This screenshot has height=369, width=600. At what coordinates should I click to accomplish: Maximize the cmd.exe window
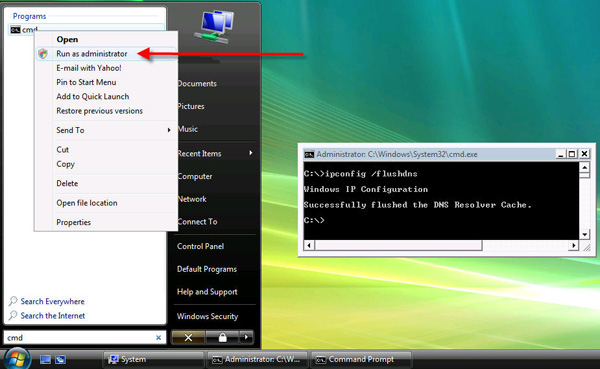[572, 154]
